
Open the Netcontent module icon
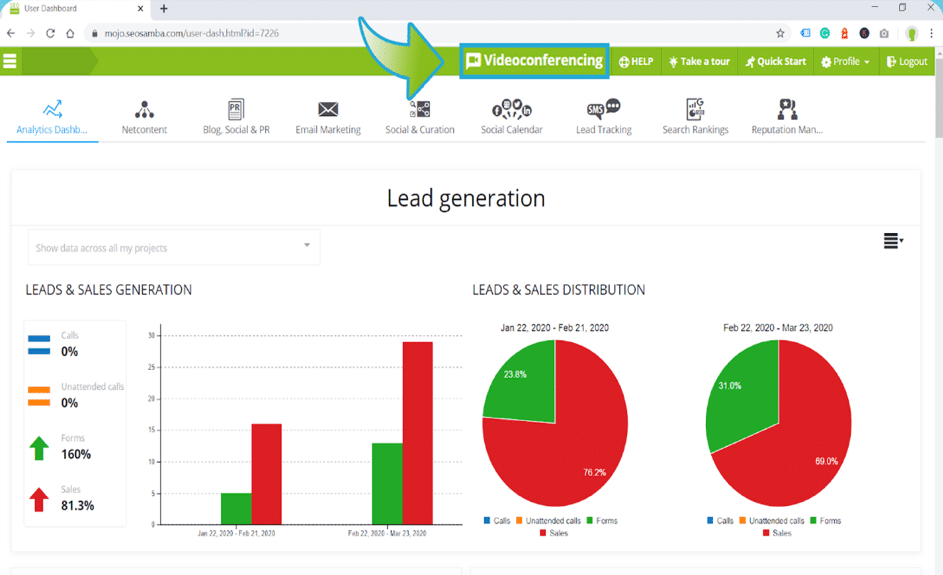(x=144, y=110)
